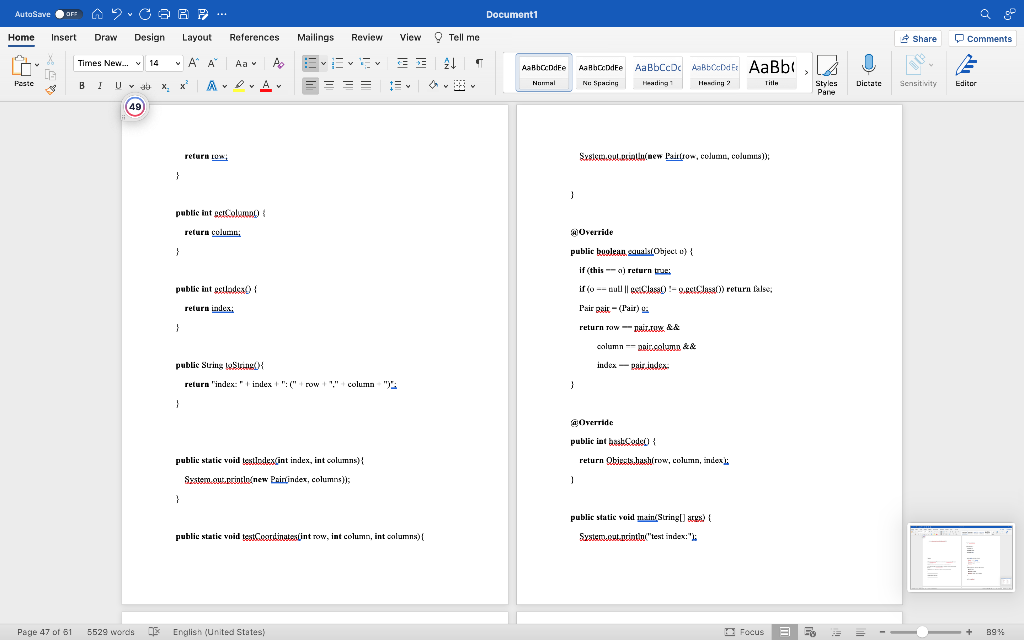
Task: Open the References tab
Action: pos(254,37)
